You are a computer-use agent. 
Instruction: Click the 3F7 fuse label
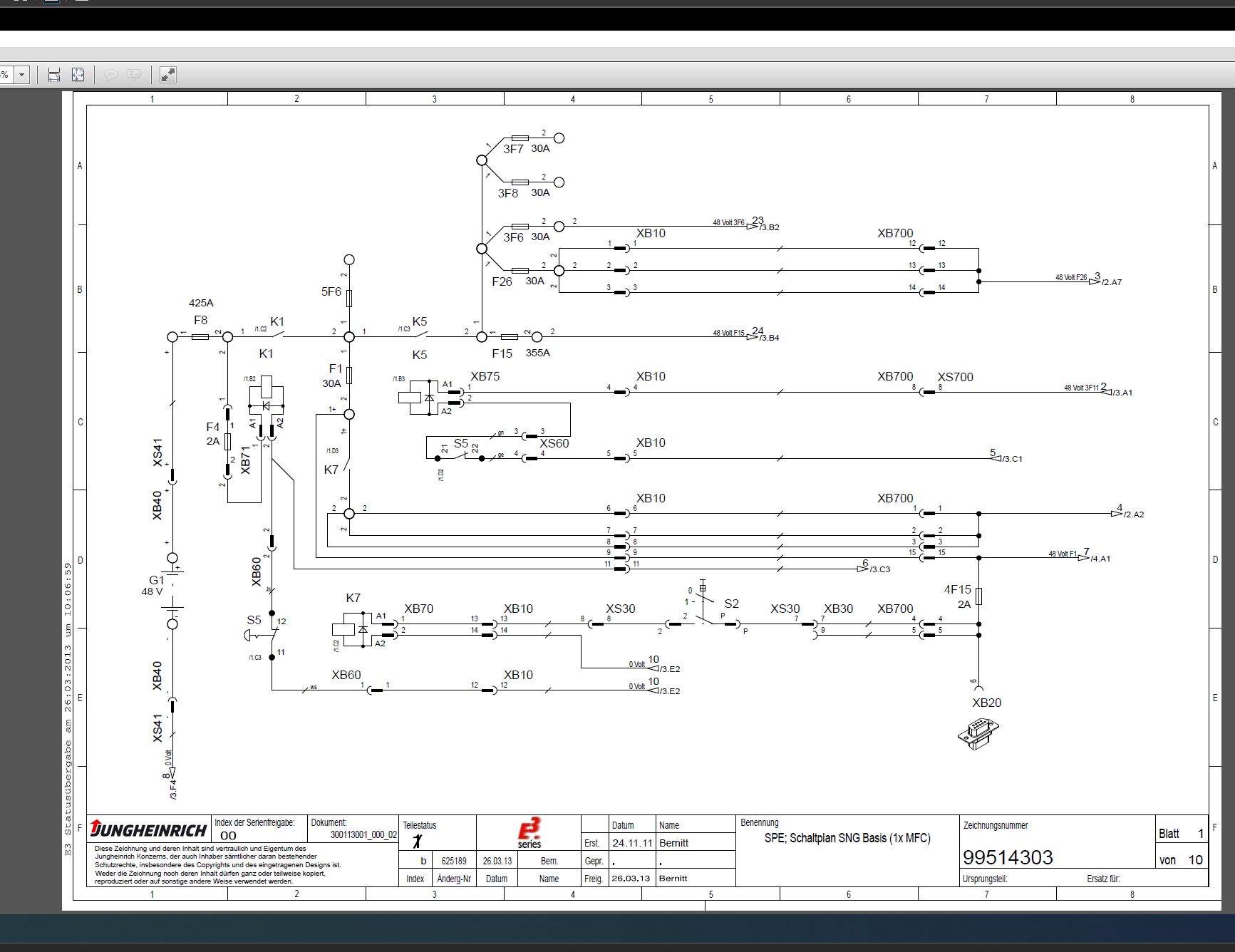pos(513,149)
